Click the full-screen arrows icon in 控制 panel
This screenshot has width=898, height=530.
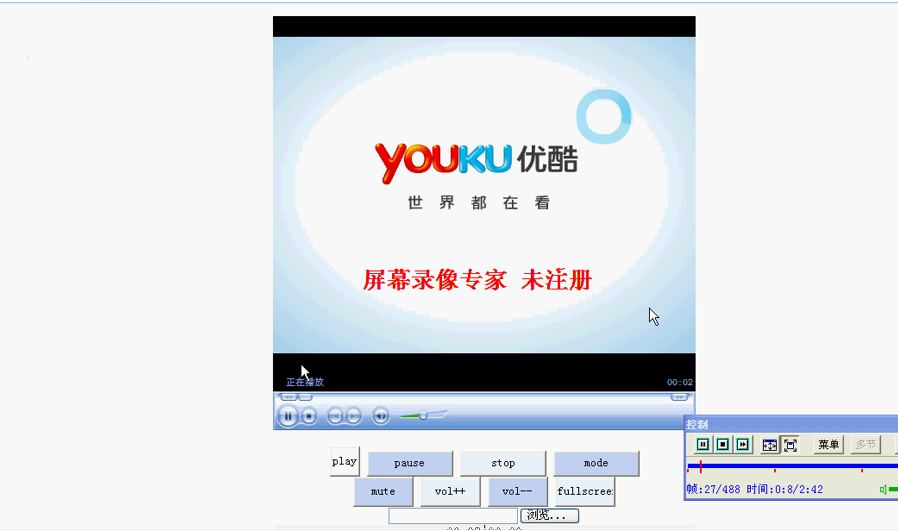coord(790,445)
